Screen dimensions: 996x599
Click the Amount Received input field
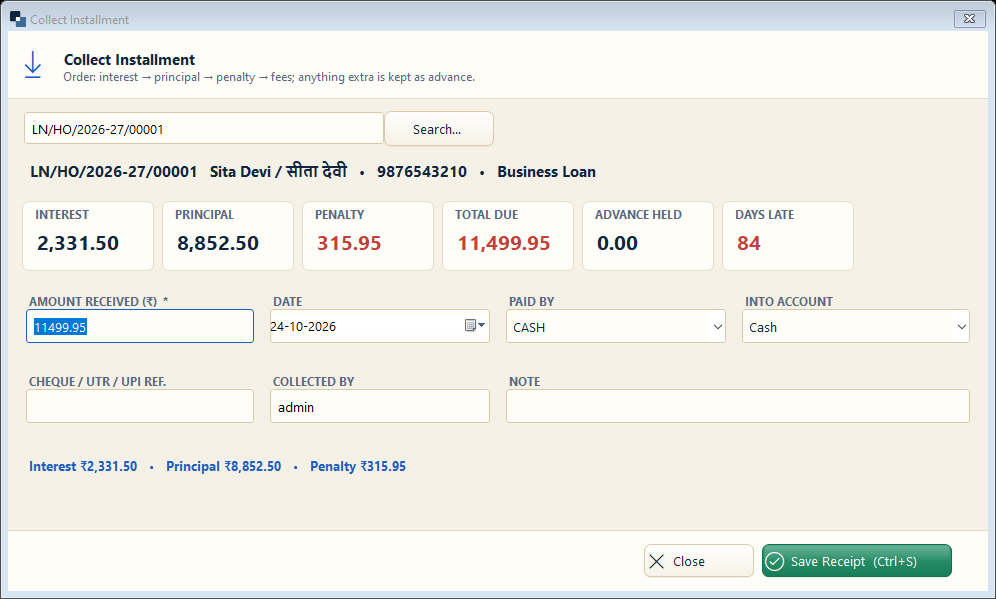pyautogui.click(x=140, y=326)
